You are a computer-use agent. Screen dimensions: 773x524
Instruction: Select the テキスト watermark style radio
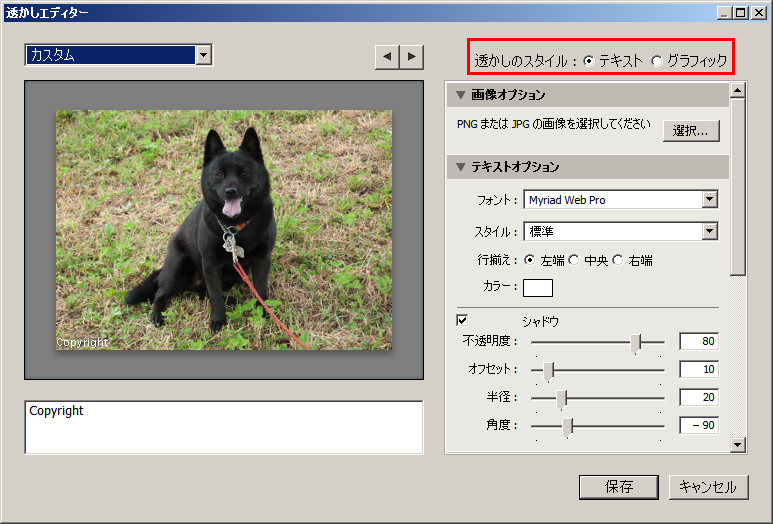coord(588,61)
